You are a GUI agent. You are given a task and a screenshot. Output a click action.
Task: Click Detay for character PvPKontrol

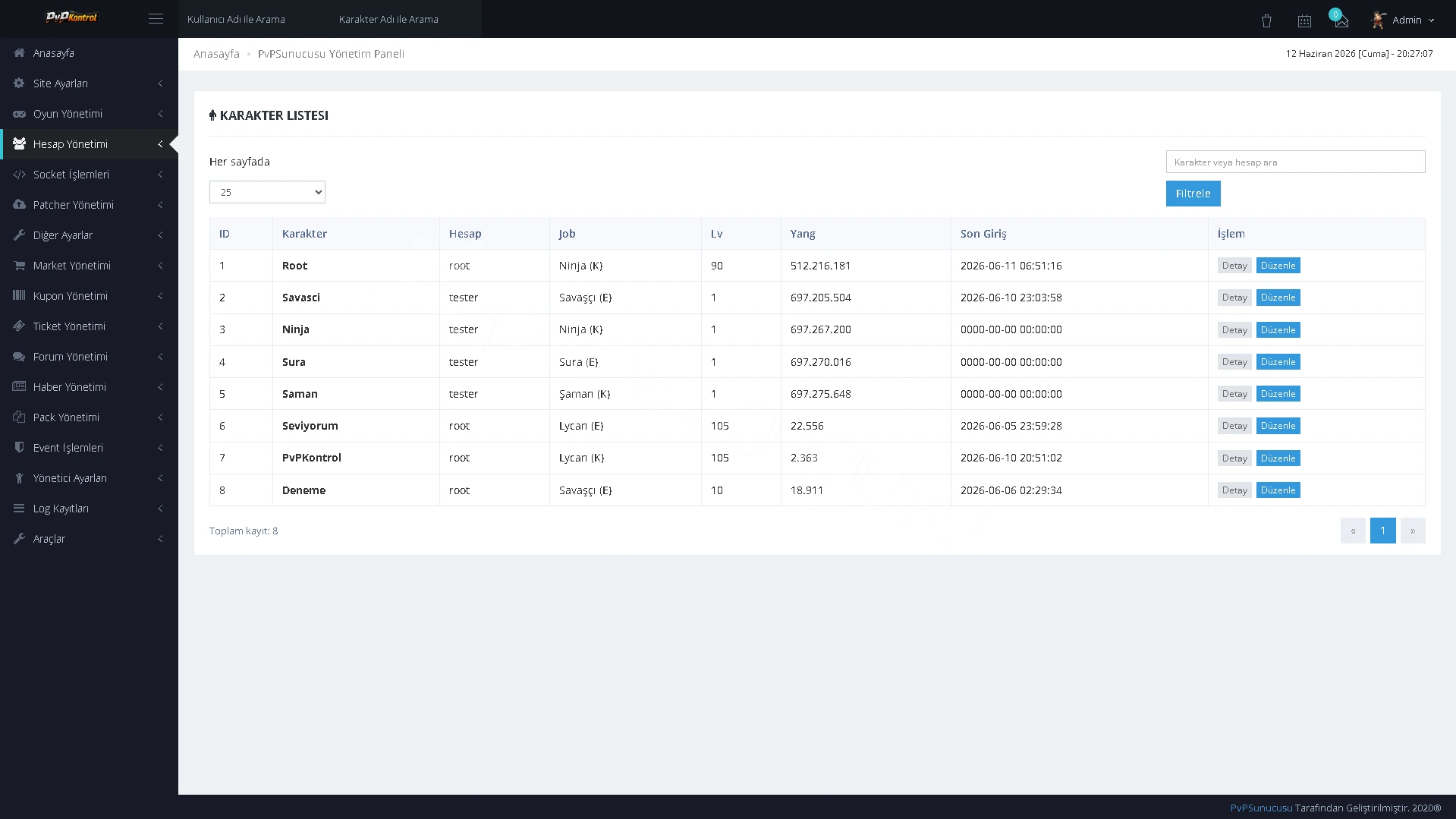[x=1234, y=458]
